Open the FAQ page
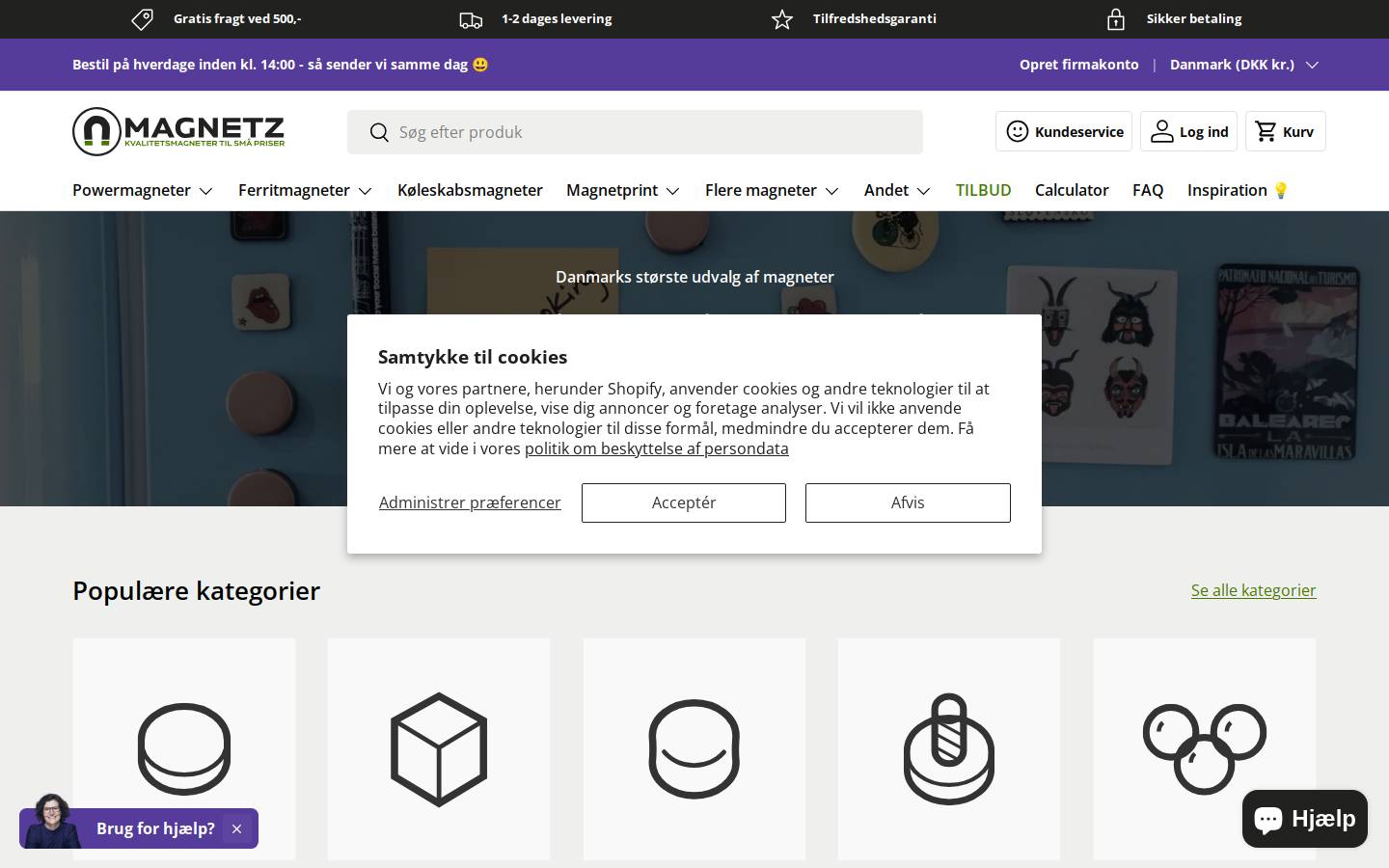The width and height of the screenshot is (1389, 868). [1148, 190]
